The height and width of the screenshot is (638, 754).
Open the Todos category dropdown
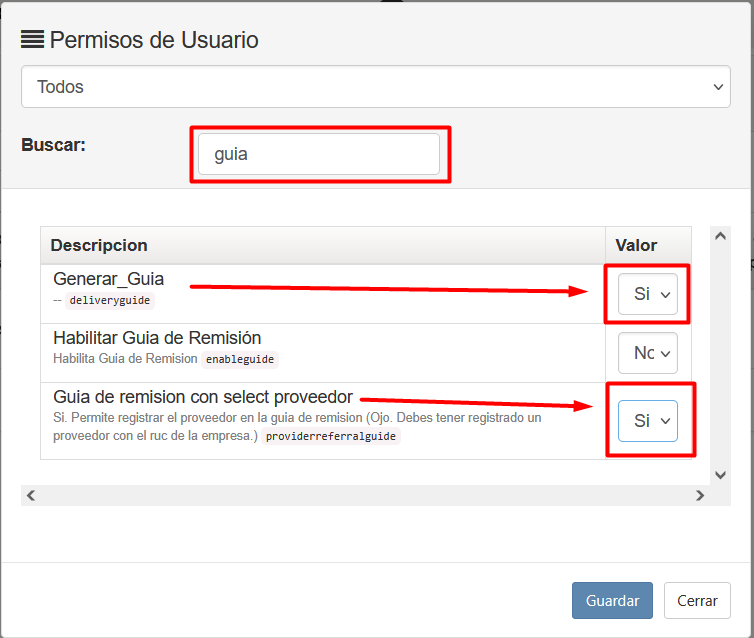[x=376, y=87]
